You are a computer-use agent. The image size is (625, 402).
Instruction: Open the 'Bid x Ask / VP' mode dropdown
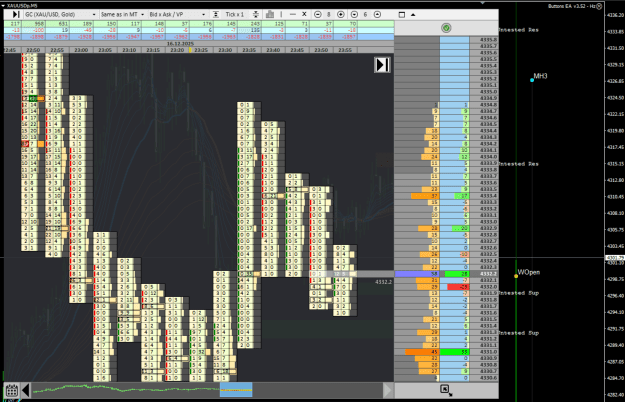point(177,14)
